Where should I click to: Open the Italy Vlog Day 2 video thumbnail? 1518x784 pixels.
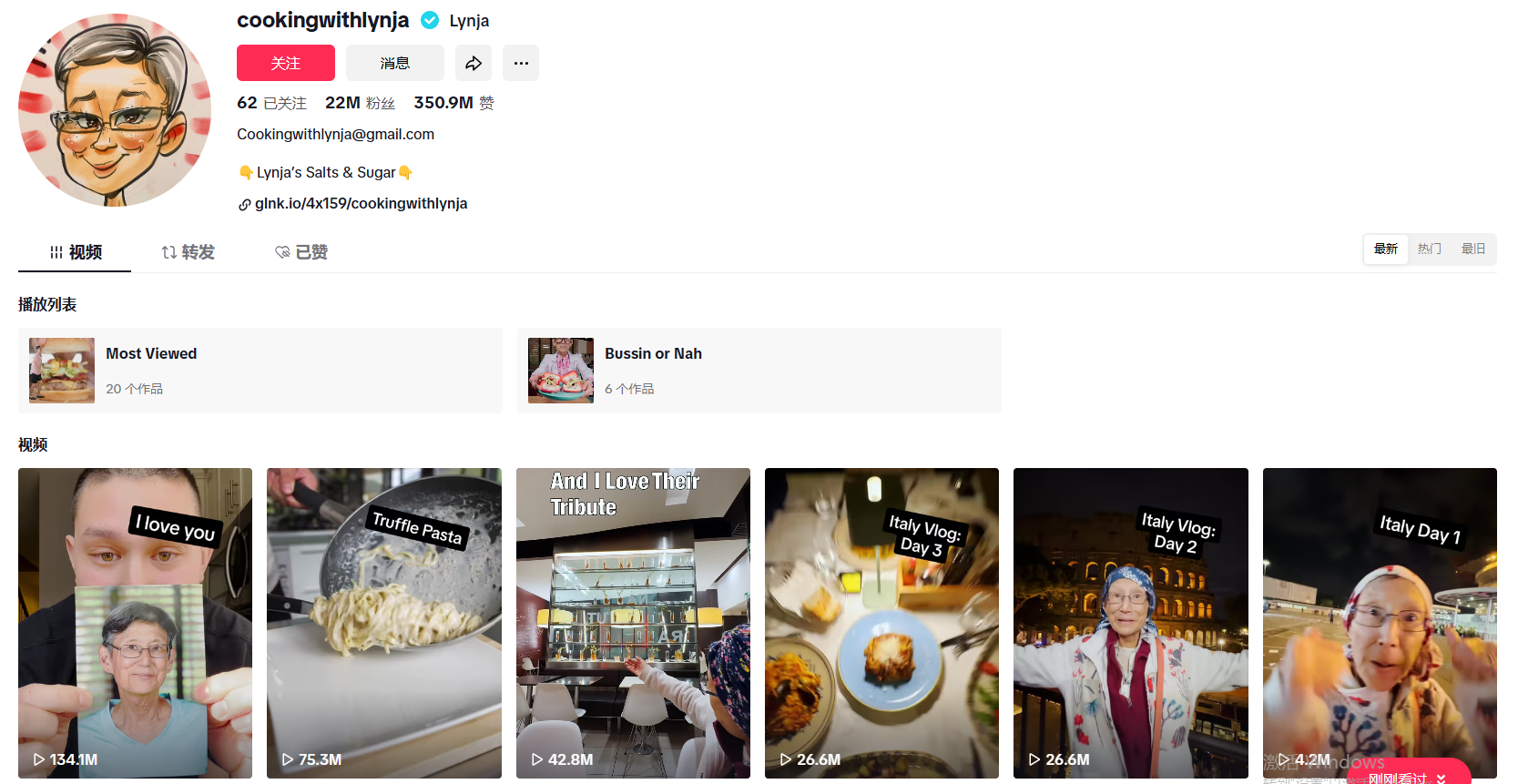pos(1130,623)
